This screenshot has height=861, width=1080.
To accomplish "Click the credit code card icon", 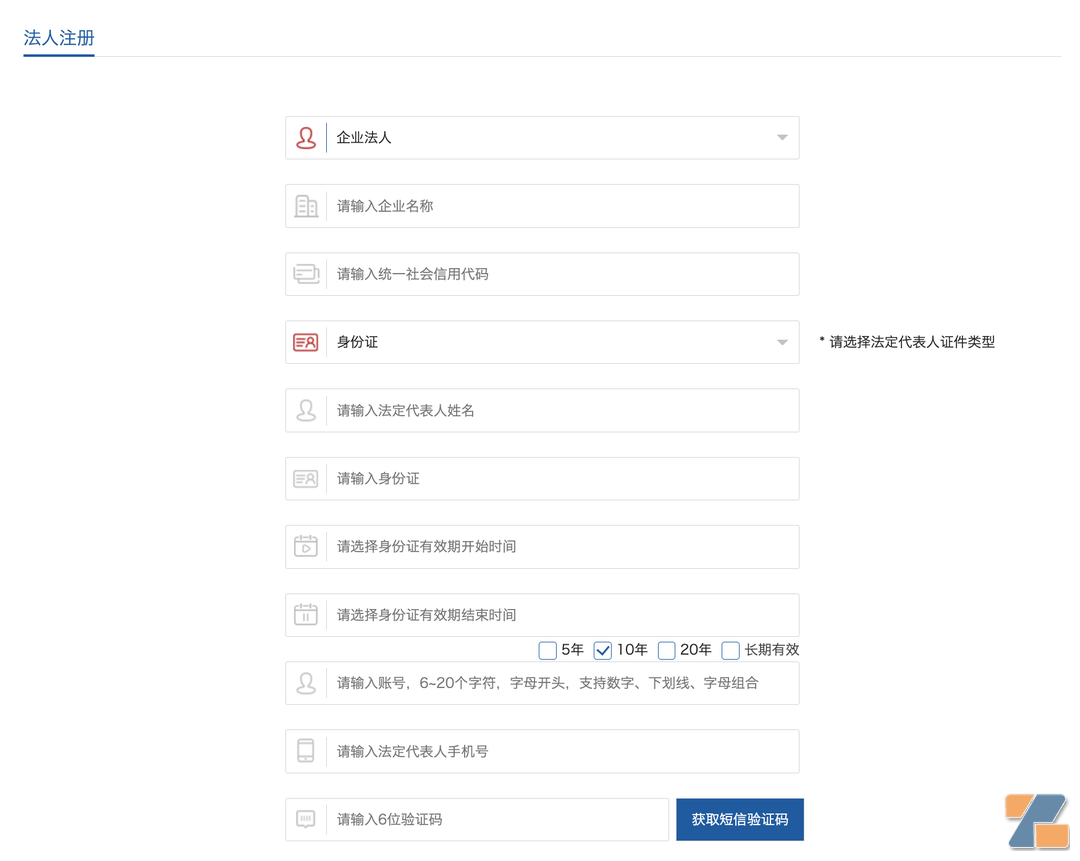I will click(305, 274).
